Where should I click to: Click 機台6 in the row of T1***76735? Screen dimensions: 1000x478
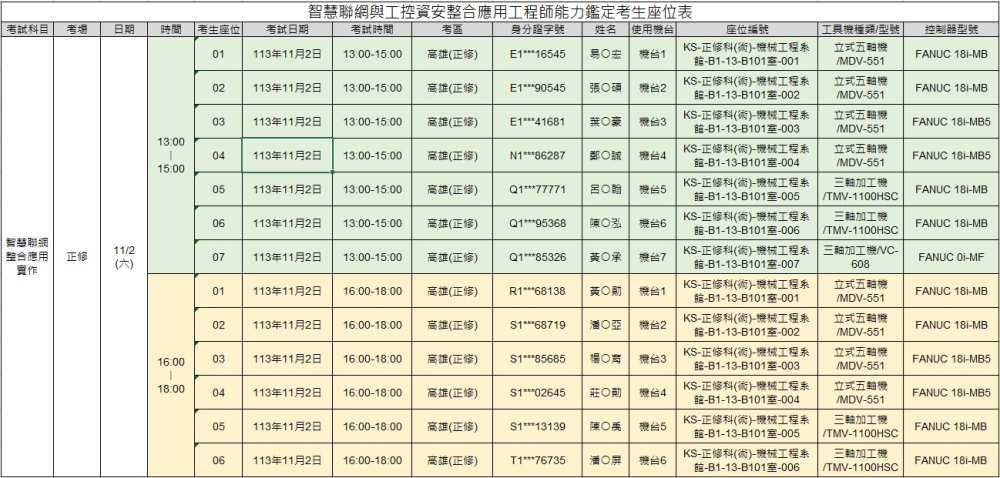652,460
